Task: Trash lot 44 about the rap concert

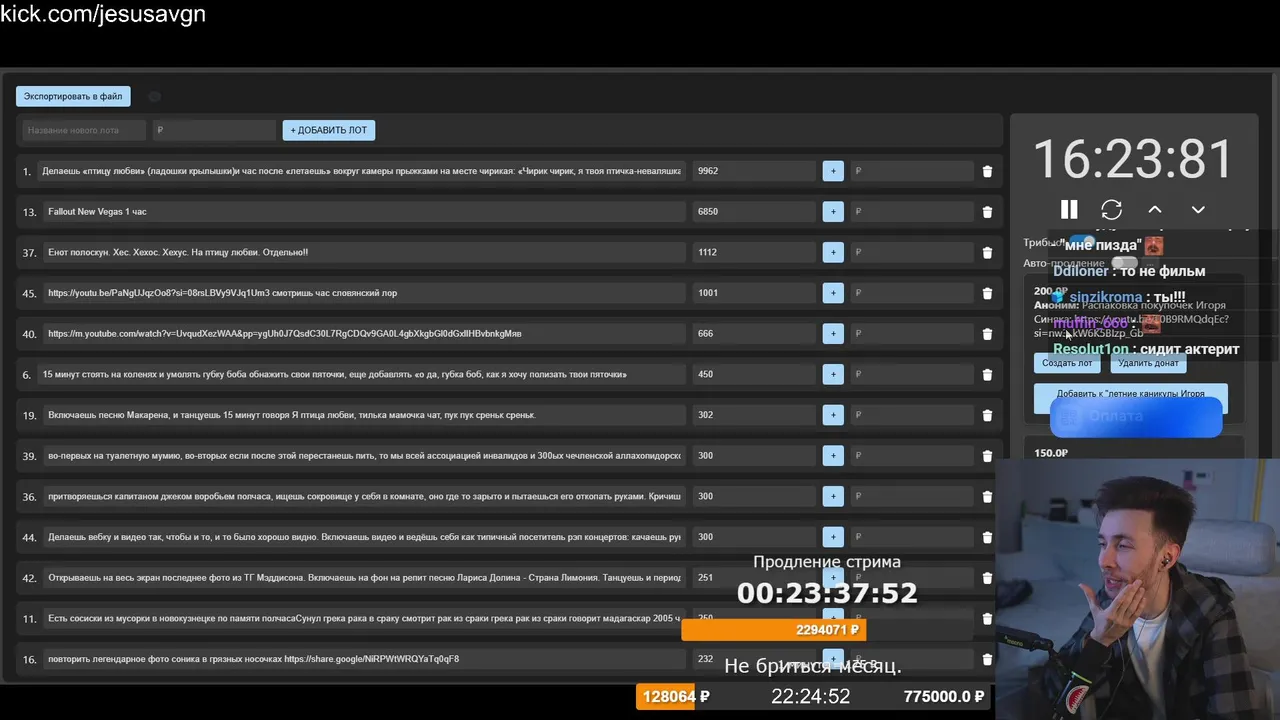Action: tap(987, 537)
